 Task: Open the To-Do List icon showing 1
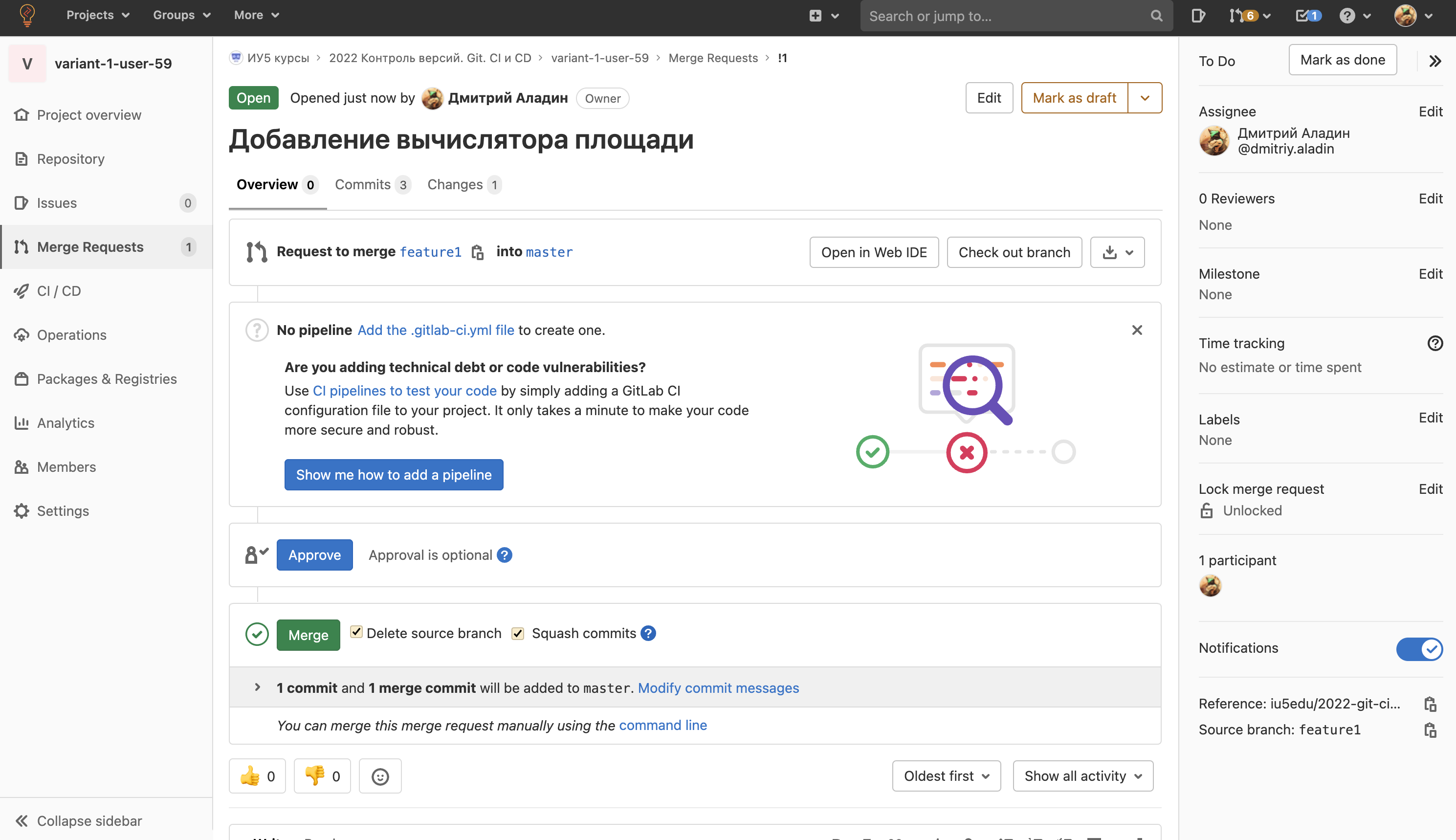[x=1305, y=16]
